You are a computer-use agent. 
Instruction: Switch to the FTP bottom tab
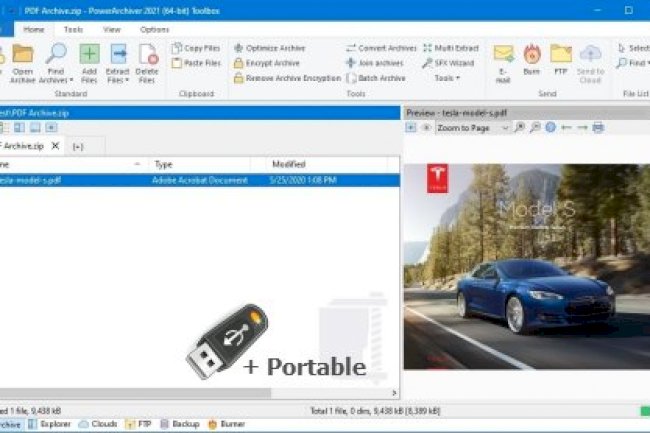click(x=138, y=424)
